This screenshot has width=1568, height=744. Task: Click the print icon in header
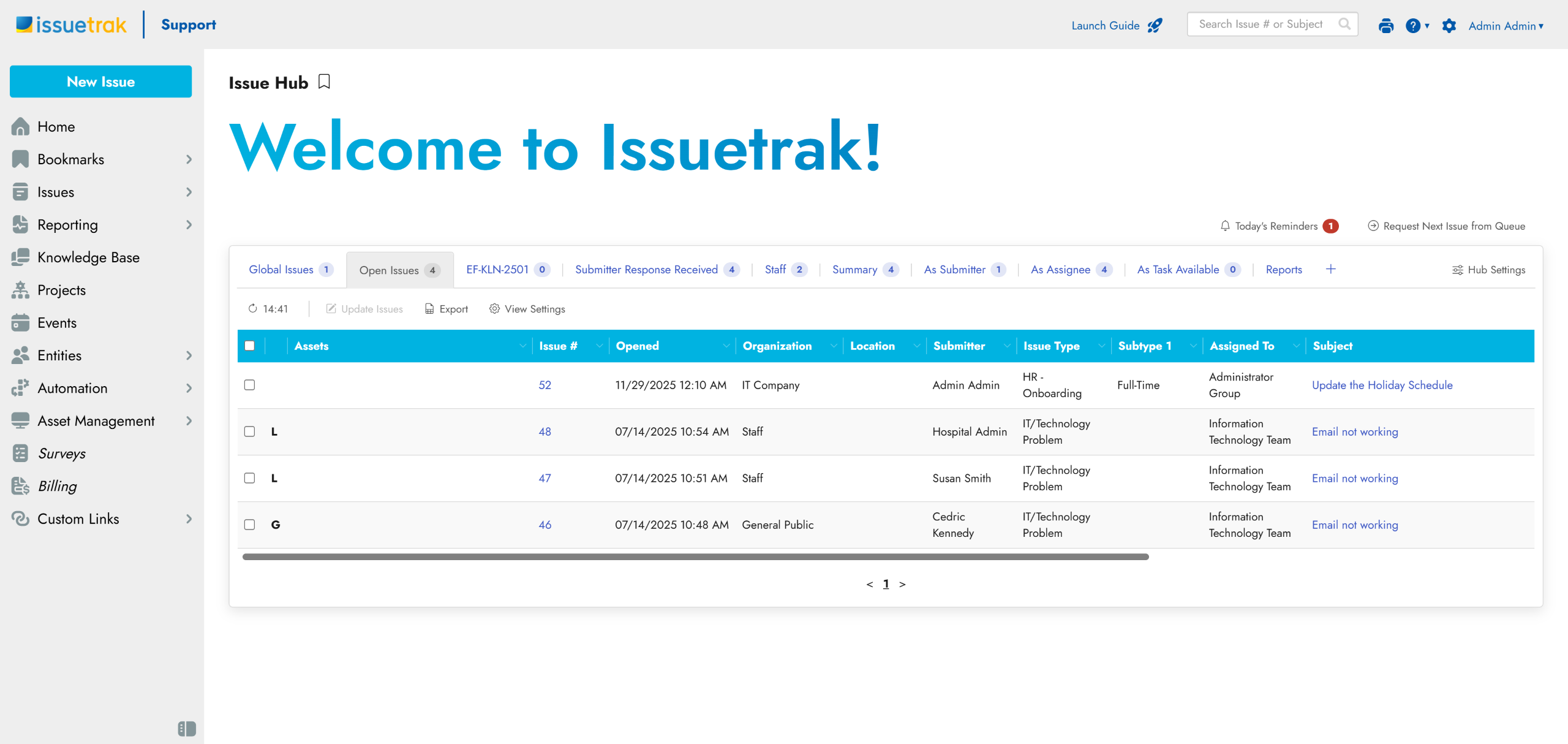click(1385, 26)
